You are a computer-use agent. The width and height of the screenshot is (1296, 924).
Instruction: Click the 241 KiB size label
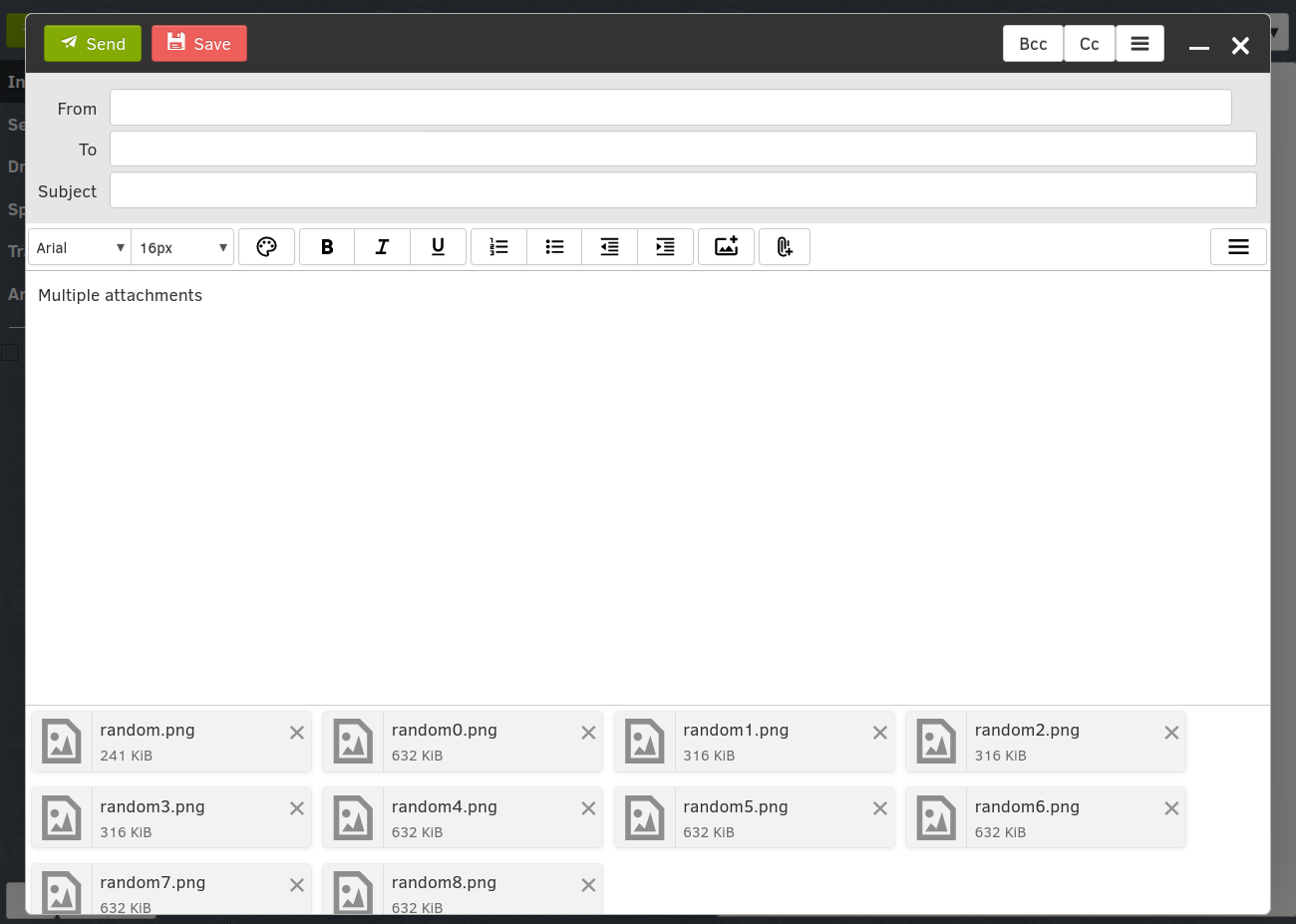coord(127,756)
